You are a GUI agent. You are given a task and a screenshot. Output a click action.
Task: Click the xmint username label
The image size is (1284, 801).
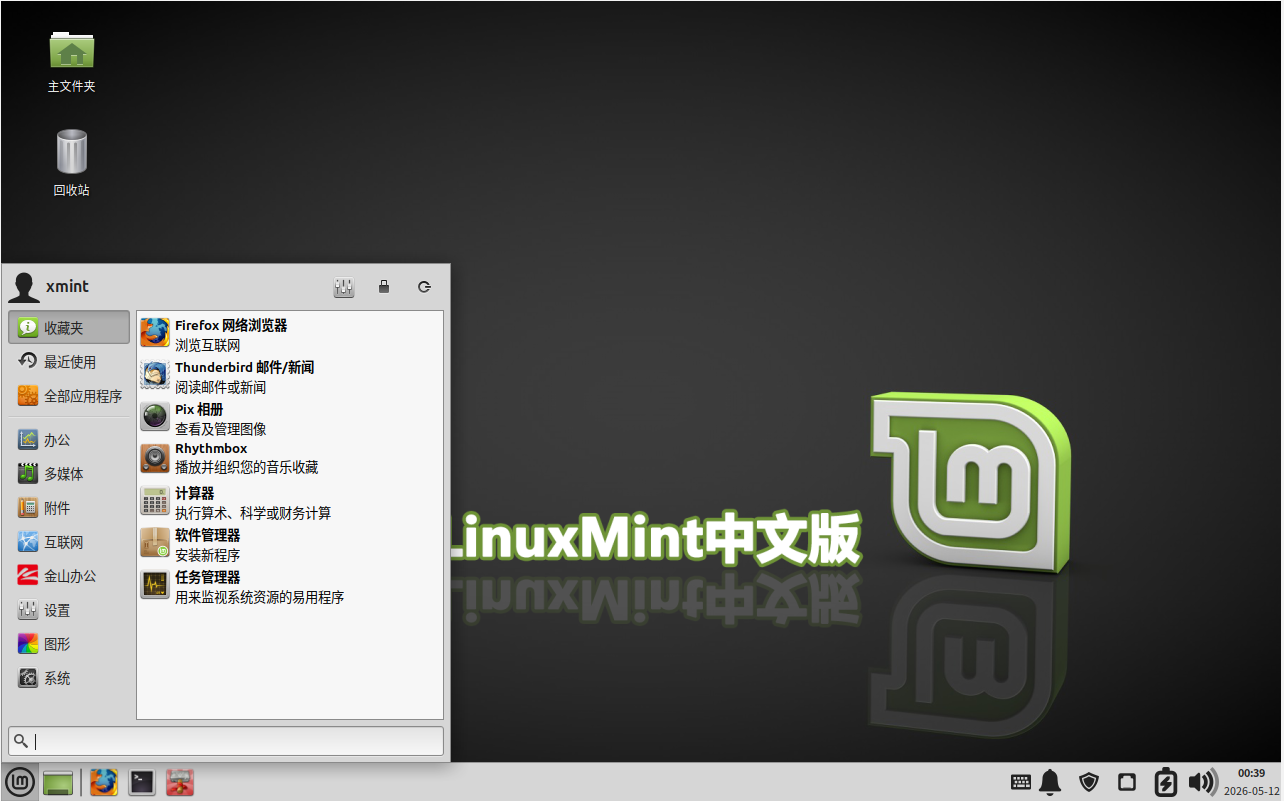pyautogui.click(x=67, y=286)
